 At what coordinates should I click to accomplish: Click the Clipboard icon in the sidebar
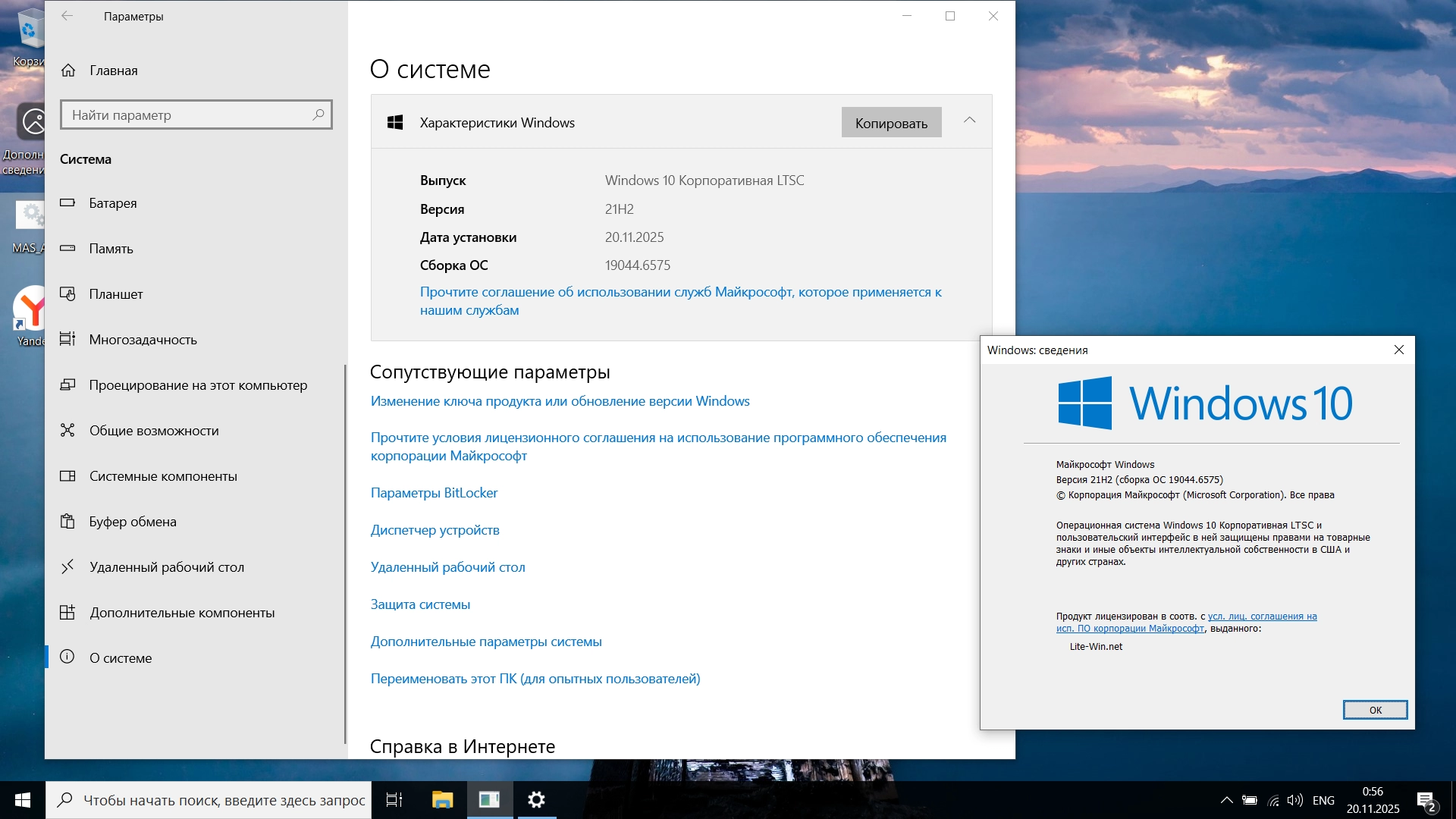tap(67, 521)
